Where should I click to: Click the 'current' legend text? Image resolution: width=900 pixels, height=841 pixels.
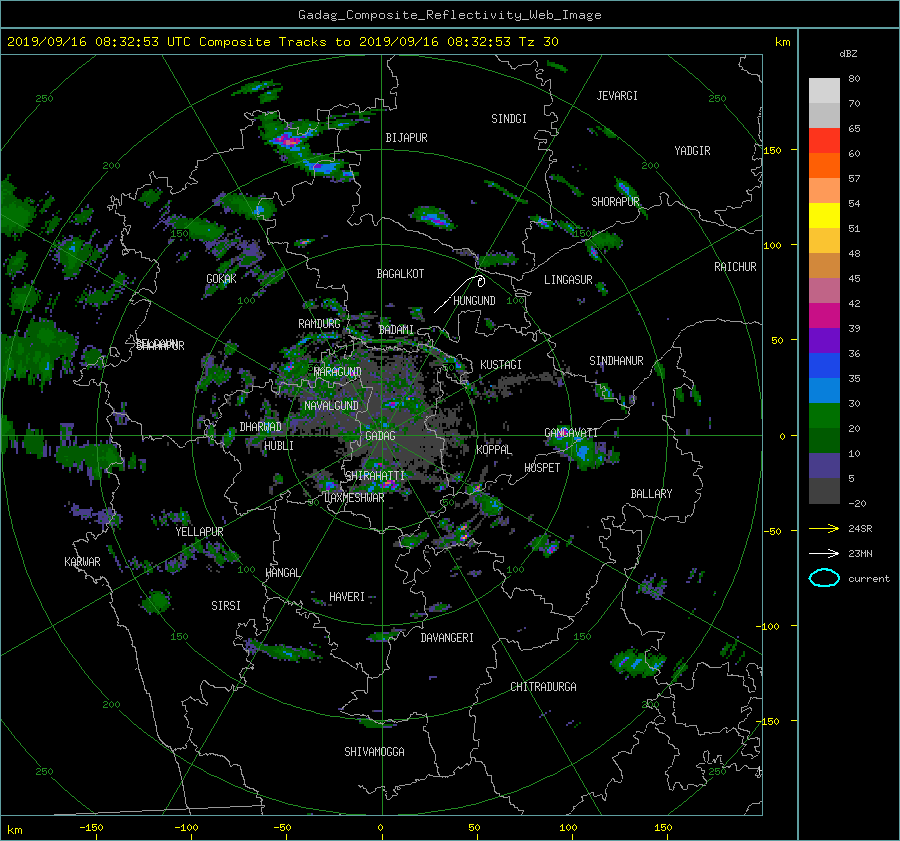pyautogui.click(x=869, y=579)
